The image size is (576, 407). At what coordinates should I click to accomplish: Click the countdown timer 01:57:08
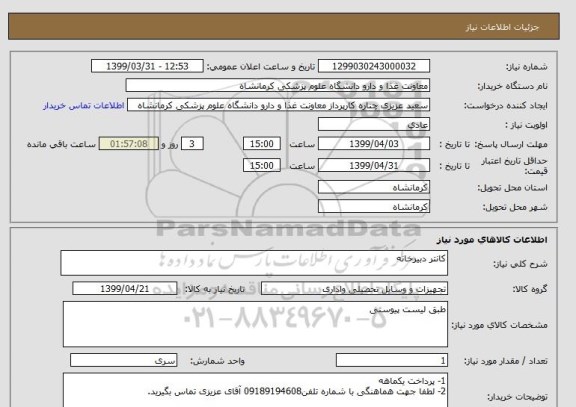(x=129, y=144)
